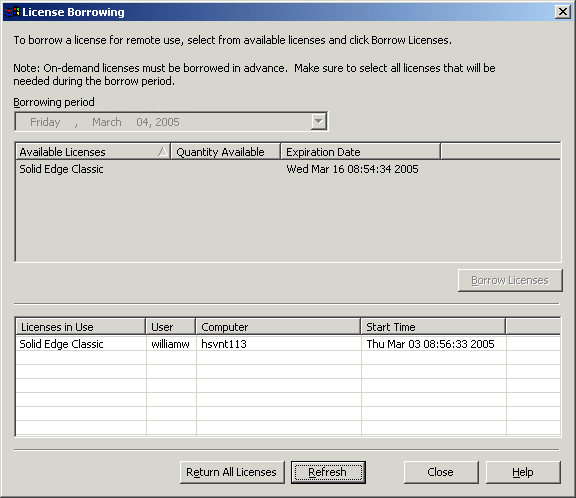
Task: Click the License Borrowing title bar app icon
Action: [12, 12]
